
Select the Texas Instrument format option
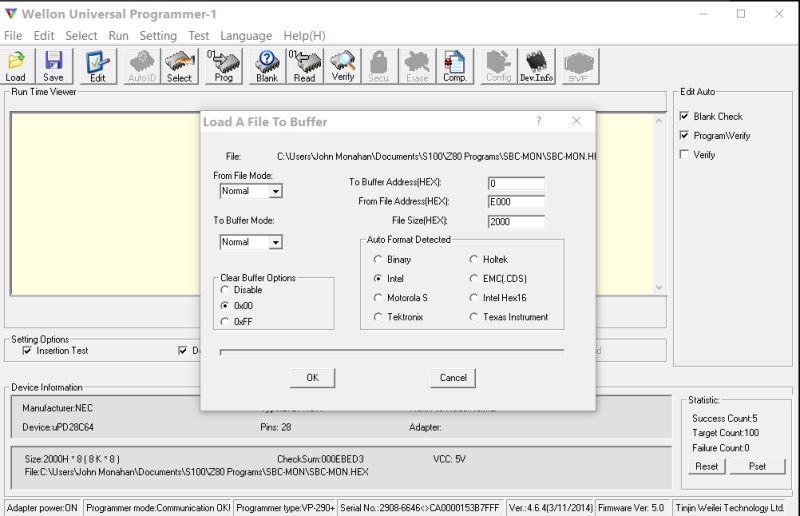coord(473,317)
